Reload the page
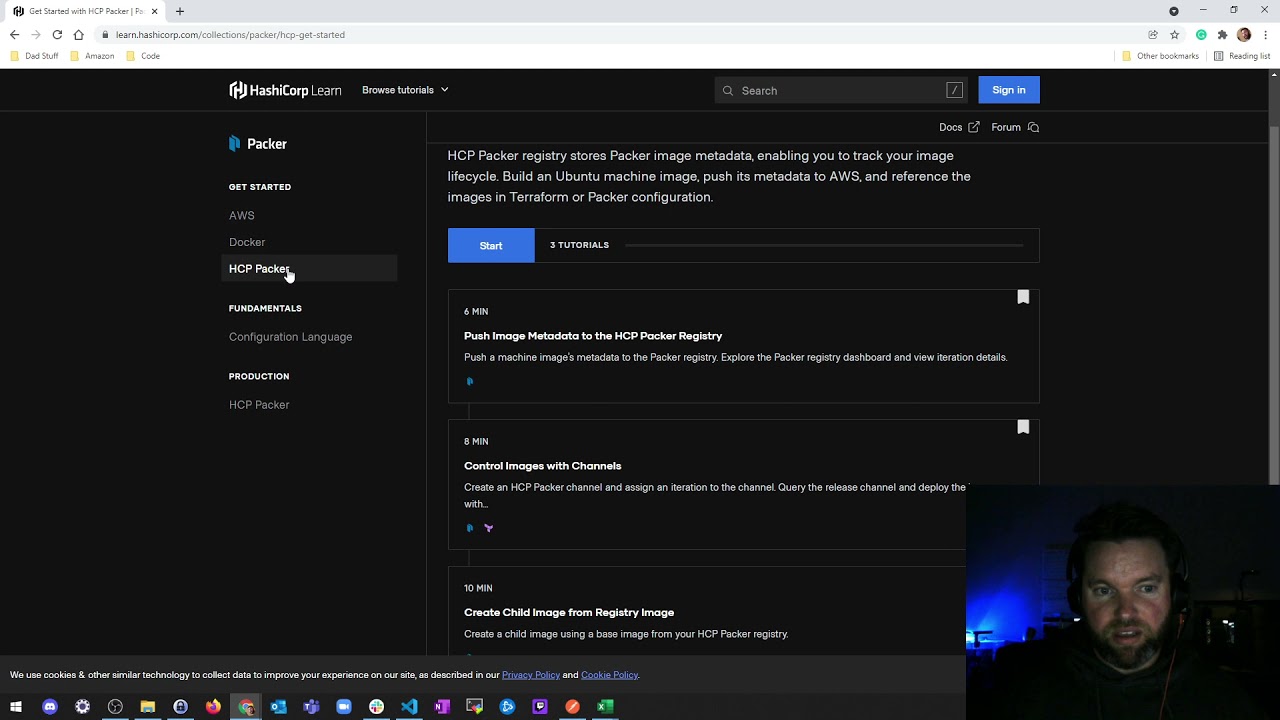Image resolution: width=1280 pixels, height=720 pixels. tap(57, 35)
